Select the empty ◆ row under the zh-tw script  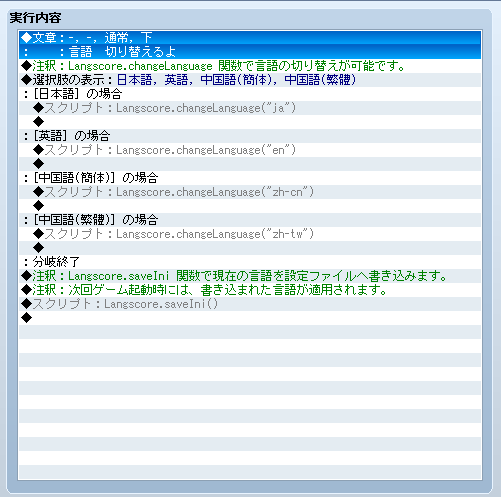(x=250, y=248)
